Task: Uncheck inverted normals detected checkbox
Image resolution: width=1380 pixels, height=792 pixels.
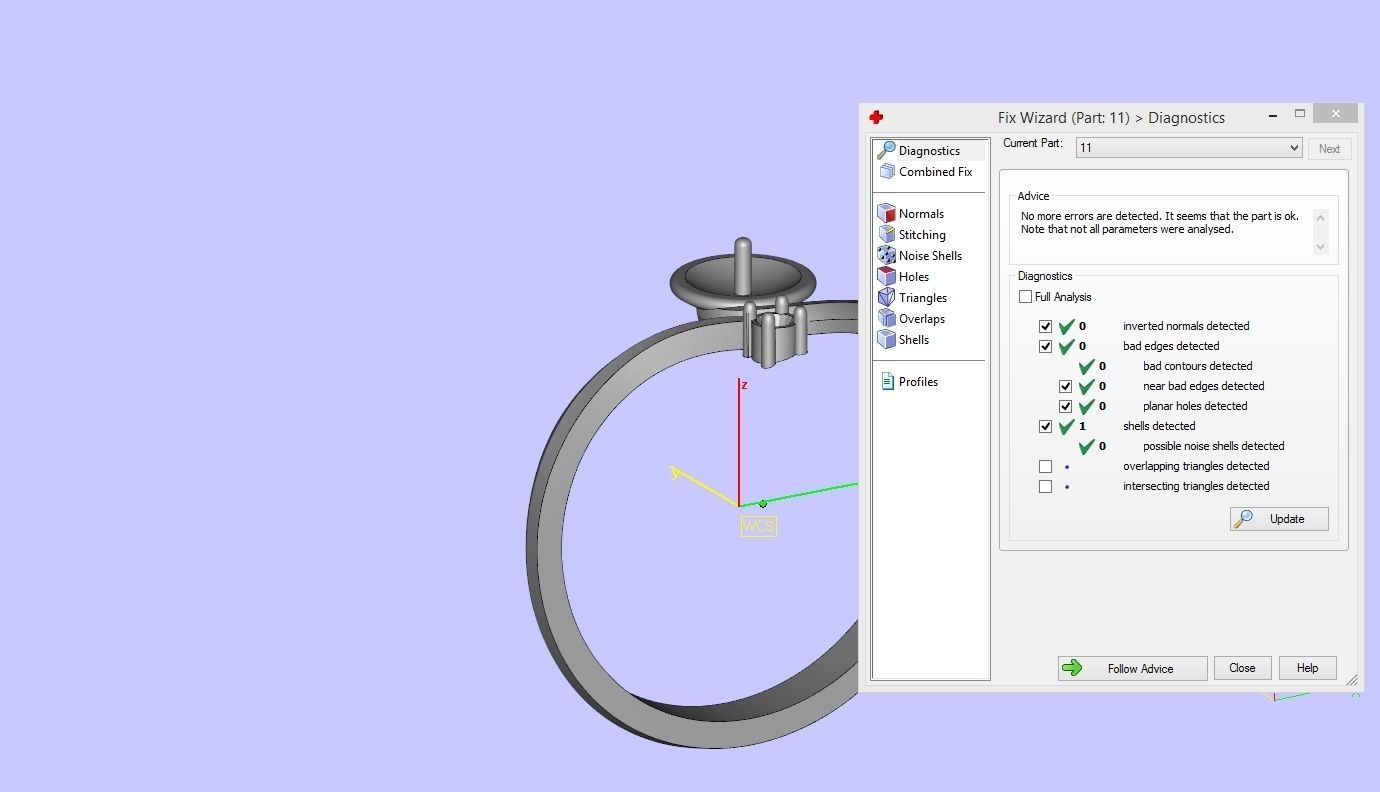Action: coord(1045,326)
